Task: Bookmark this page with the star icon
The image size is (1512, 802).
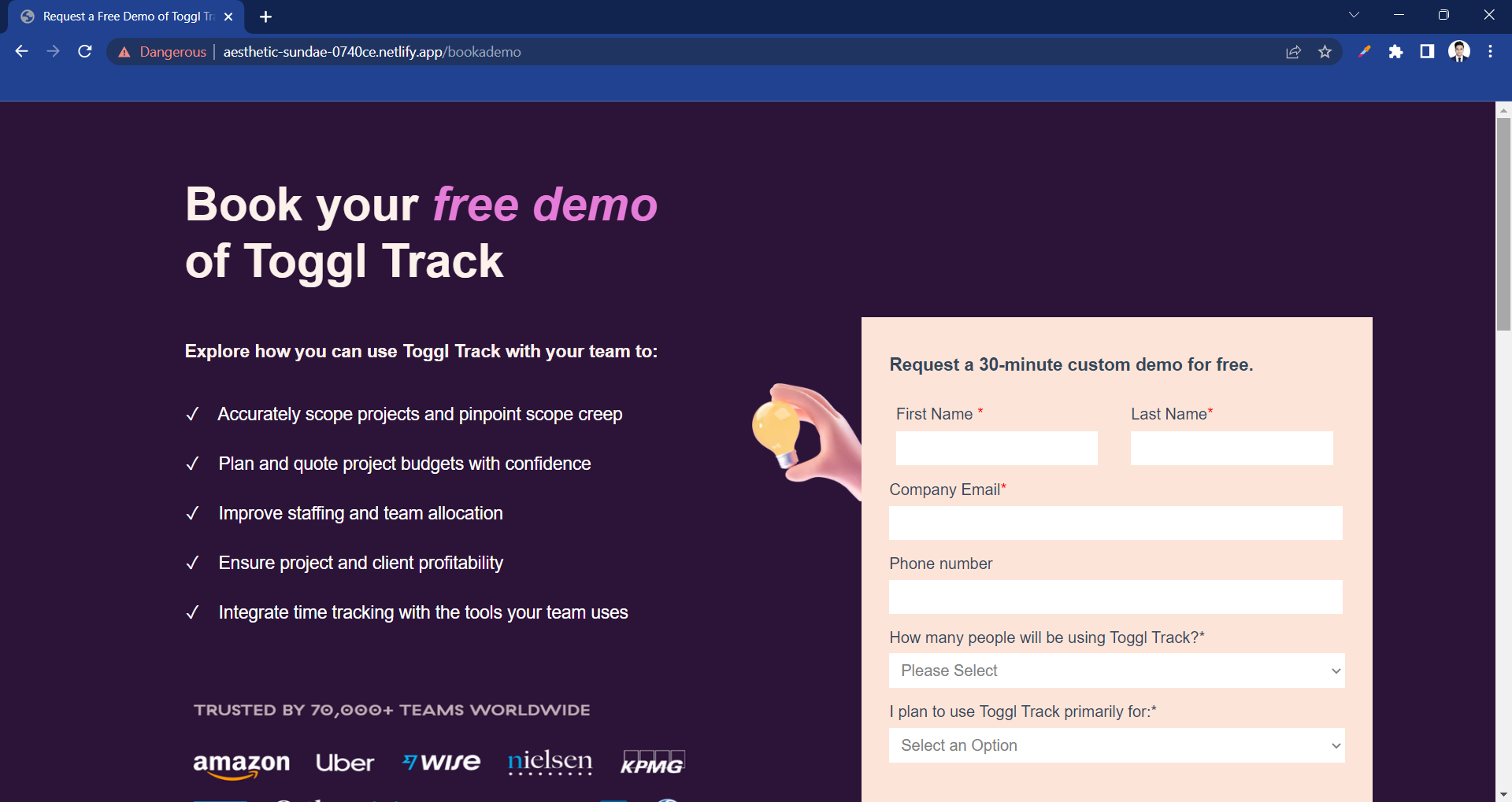Action: [x=1325, y=52]
